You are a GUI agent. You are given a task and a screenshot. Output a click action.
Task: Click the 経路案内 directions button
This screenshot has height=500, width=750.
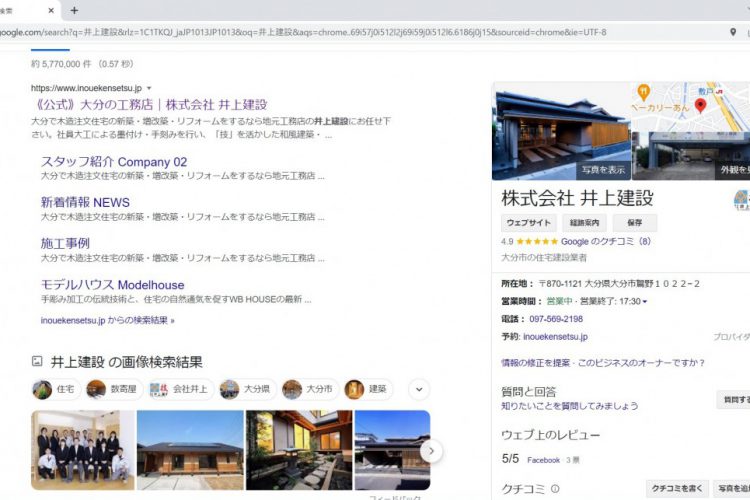584,222
